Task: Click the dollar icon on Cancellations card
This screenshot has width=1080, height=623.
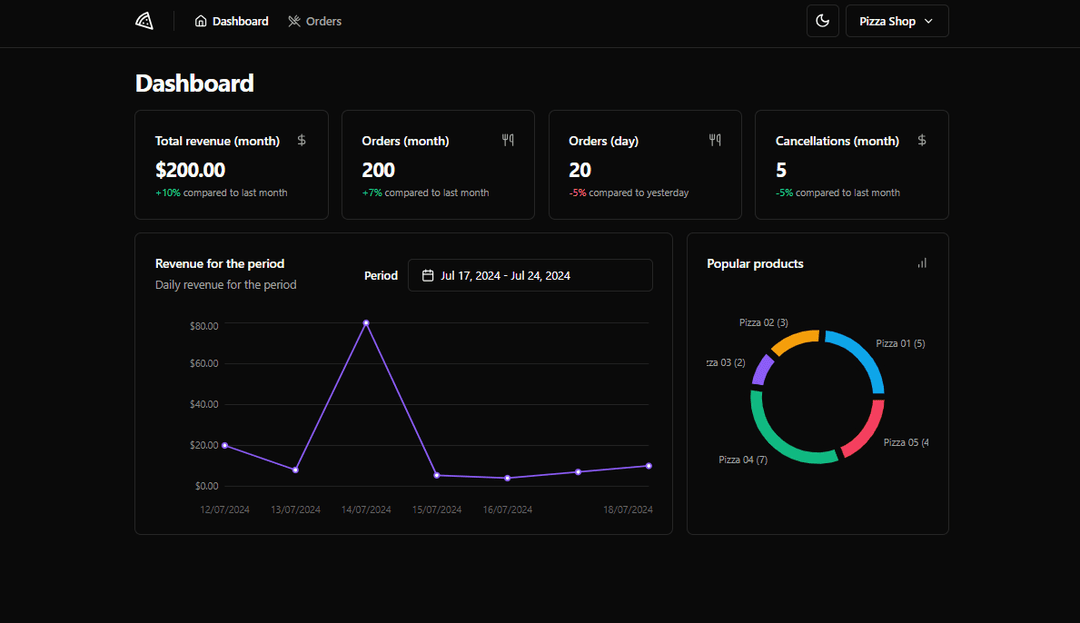Action: pos(922,140)
